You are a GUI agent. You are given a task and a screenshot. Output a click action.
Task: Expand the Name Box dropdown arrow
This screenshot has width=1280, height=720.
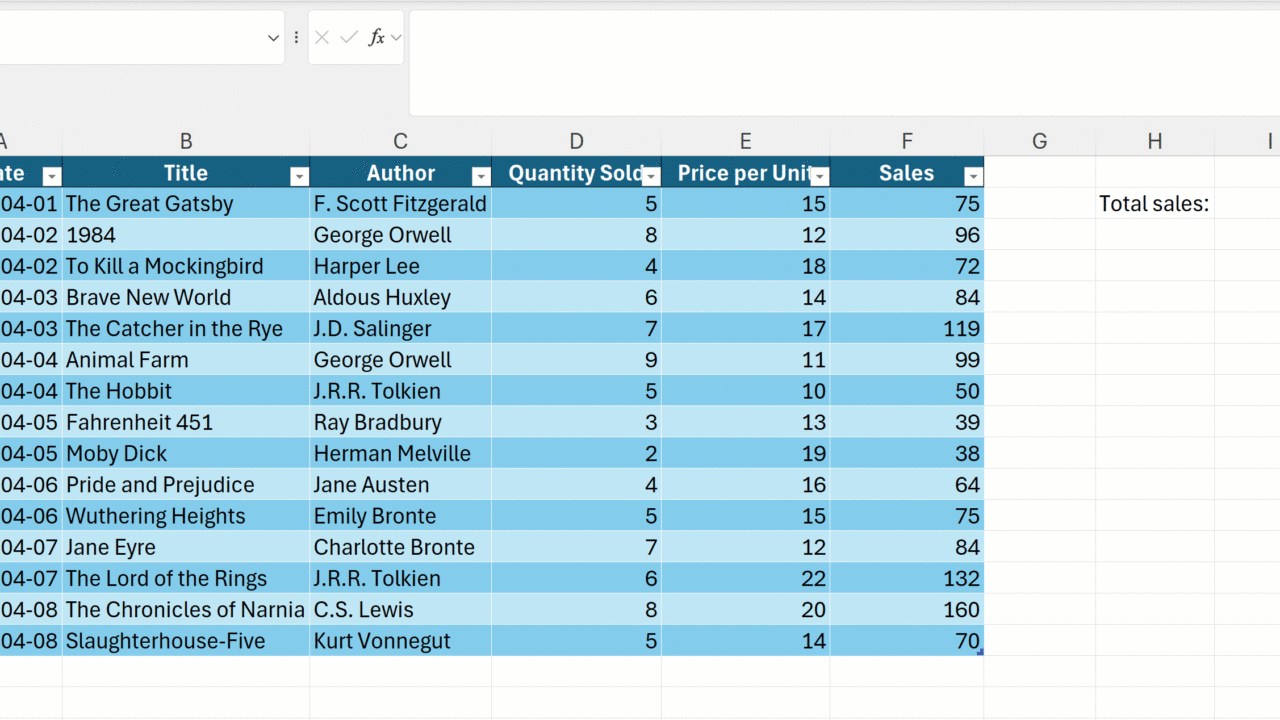click(x=273, y=38)
